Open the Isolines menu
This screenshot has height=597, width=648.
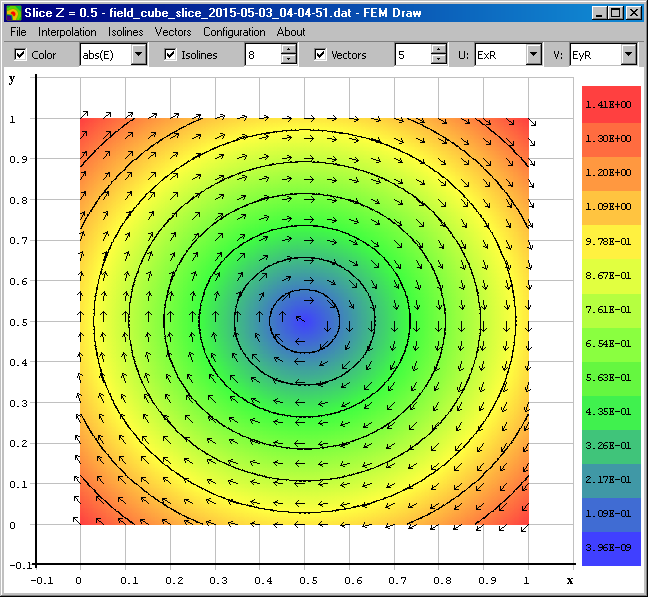126,32
